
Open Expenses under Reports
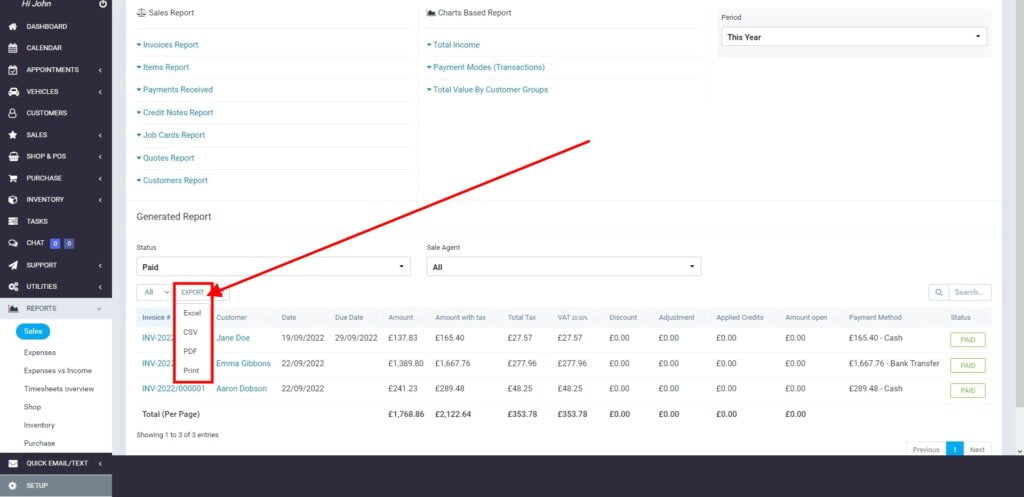click(x=40, y=353)
